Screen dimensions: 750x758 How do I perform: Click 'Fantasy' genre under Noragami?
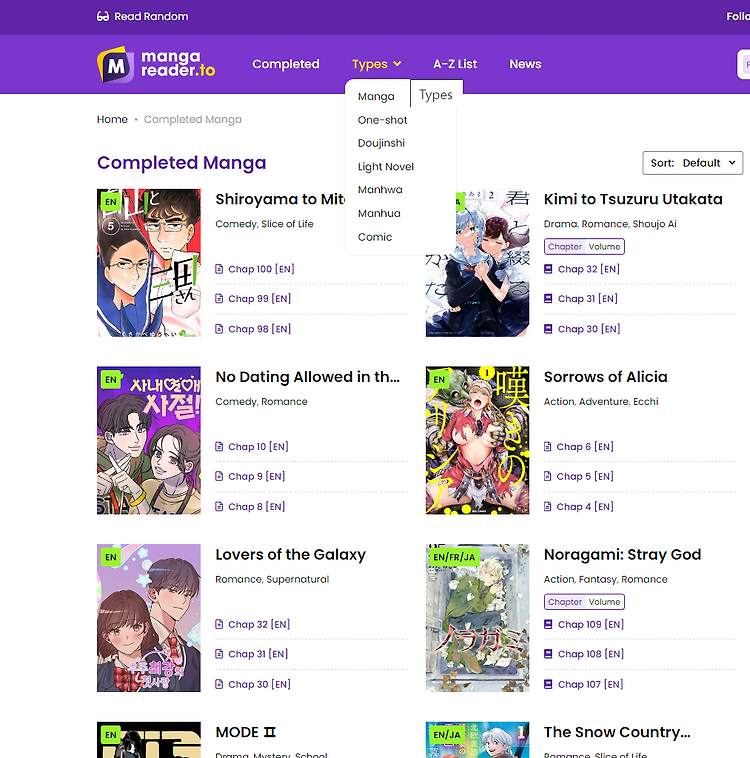click(x=598, y=579)
